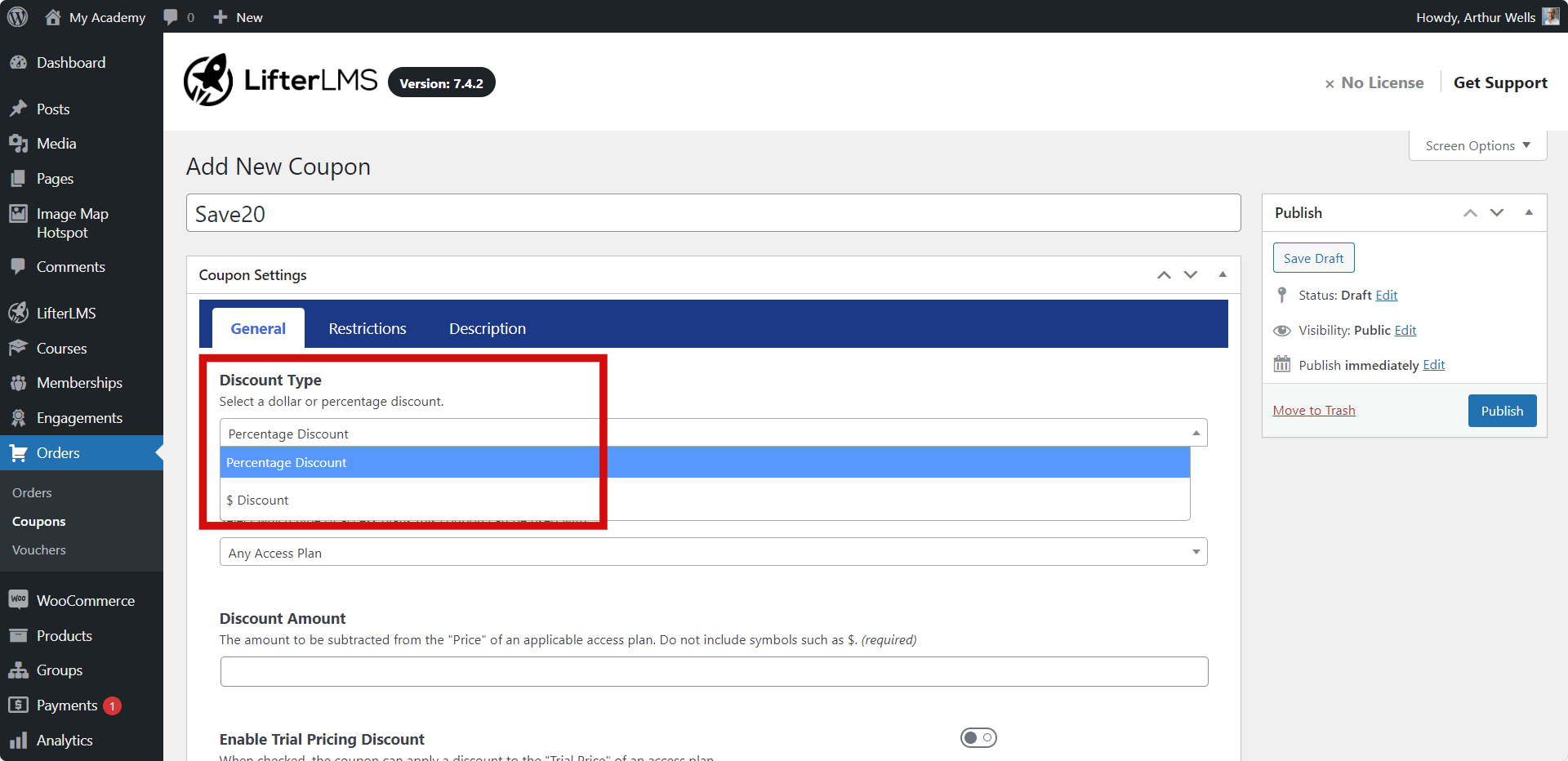This screenshot has height=761, width=1568.
Task: Click the Pages icon in sidebar
Action: click(18, 178)
